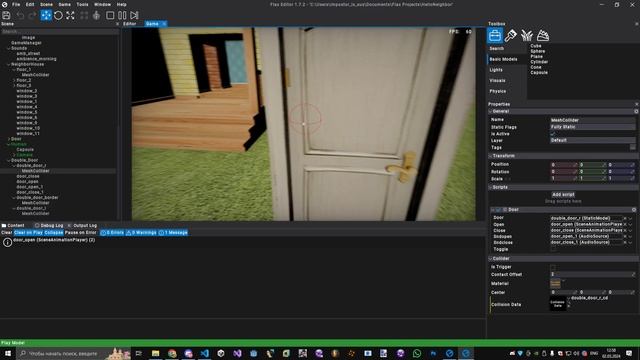Open Static Flags dropdown
Image resolution: width=640 pixels, height=360 pixels.
(x=592, y=127)
